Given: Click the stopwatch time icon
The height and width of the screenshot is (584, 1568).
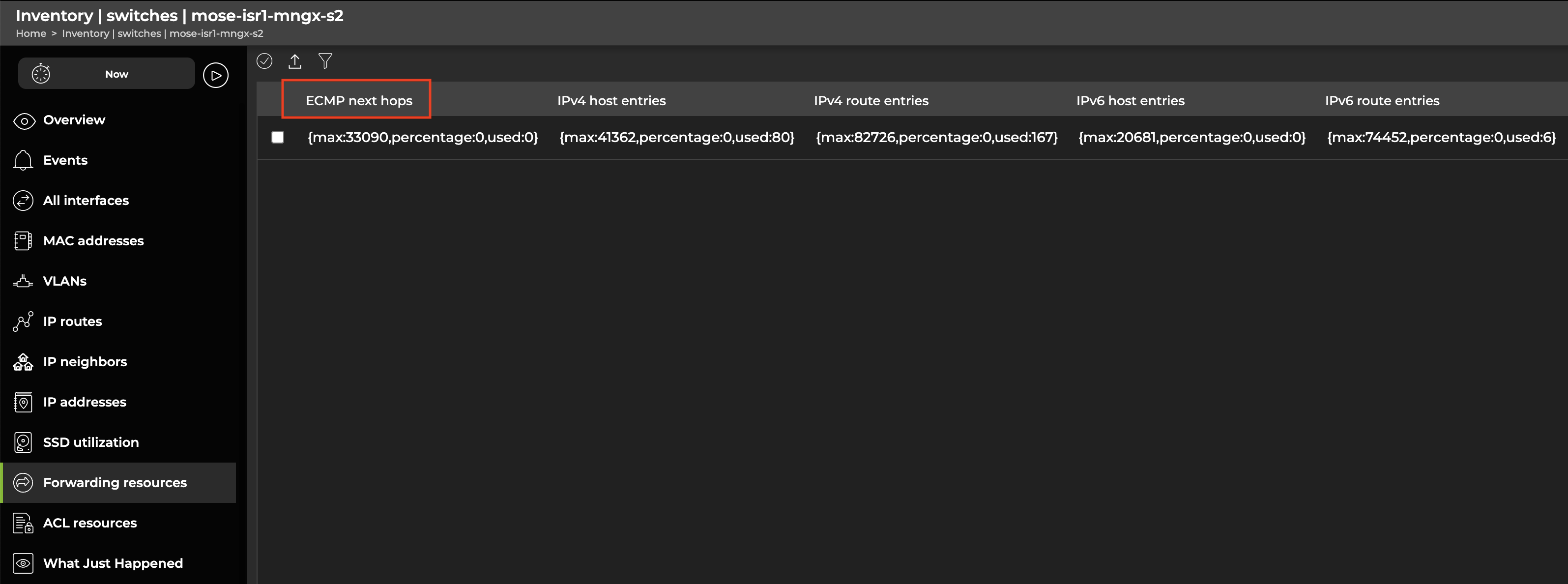Looking at the screenshot, I should click(41, 74).
